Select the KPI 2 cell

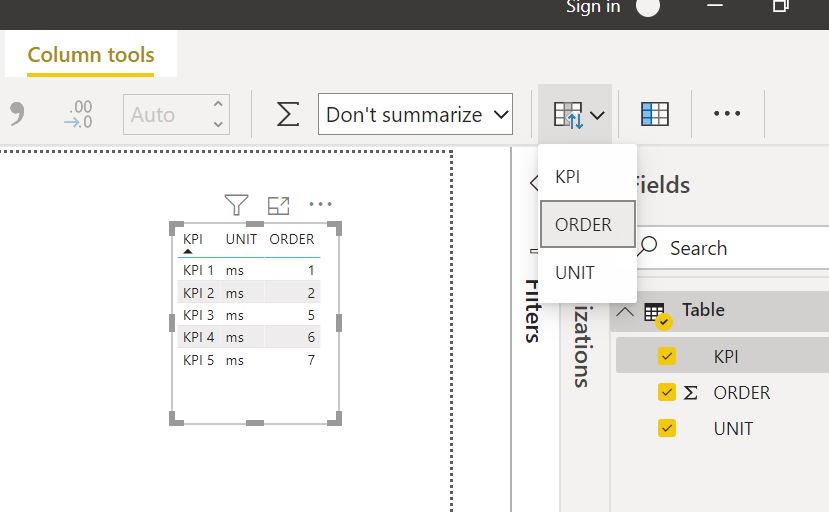(x=198, y=293)
